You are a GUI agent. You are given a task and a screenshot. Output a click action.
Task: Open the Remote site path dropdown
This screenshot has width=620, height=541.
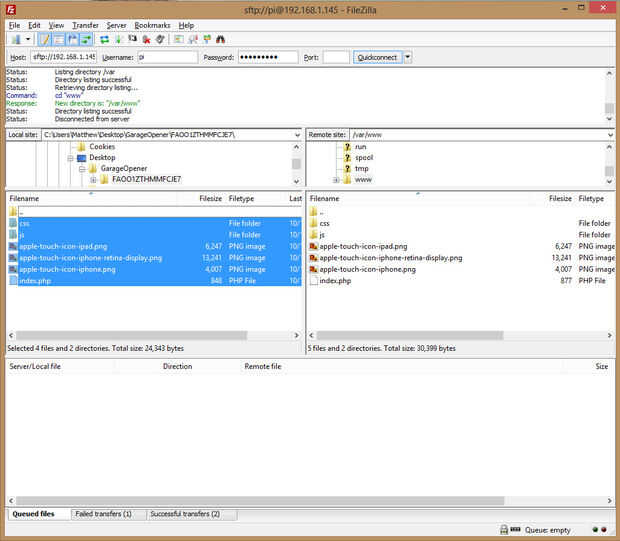610,135
